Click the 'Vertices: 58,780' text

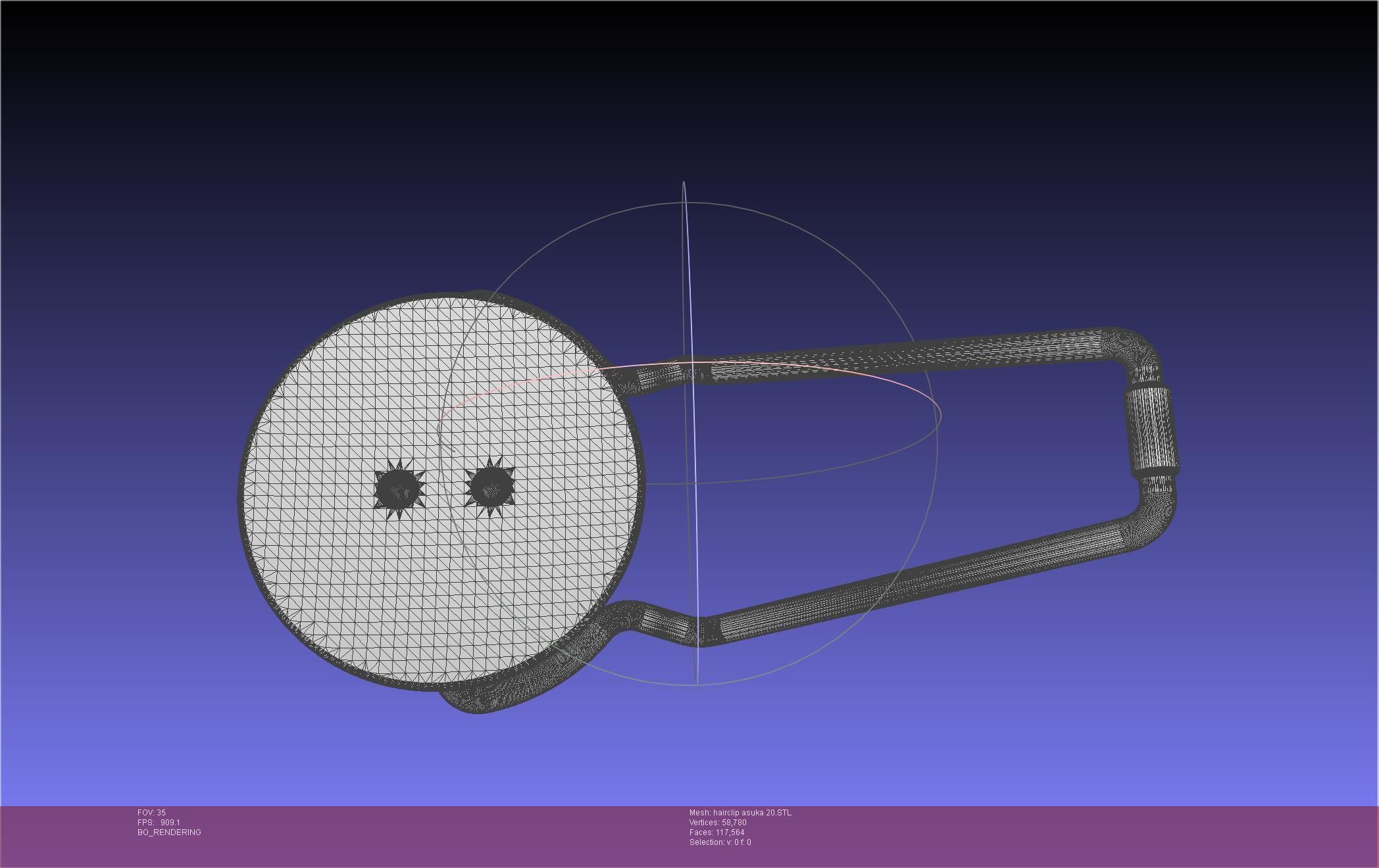pyautogui.click(x=718, y=823)
